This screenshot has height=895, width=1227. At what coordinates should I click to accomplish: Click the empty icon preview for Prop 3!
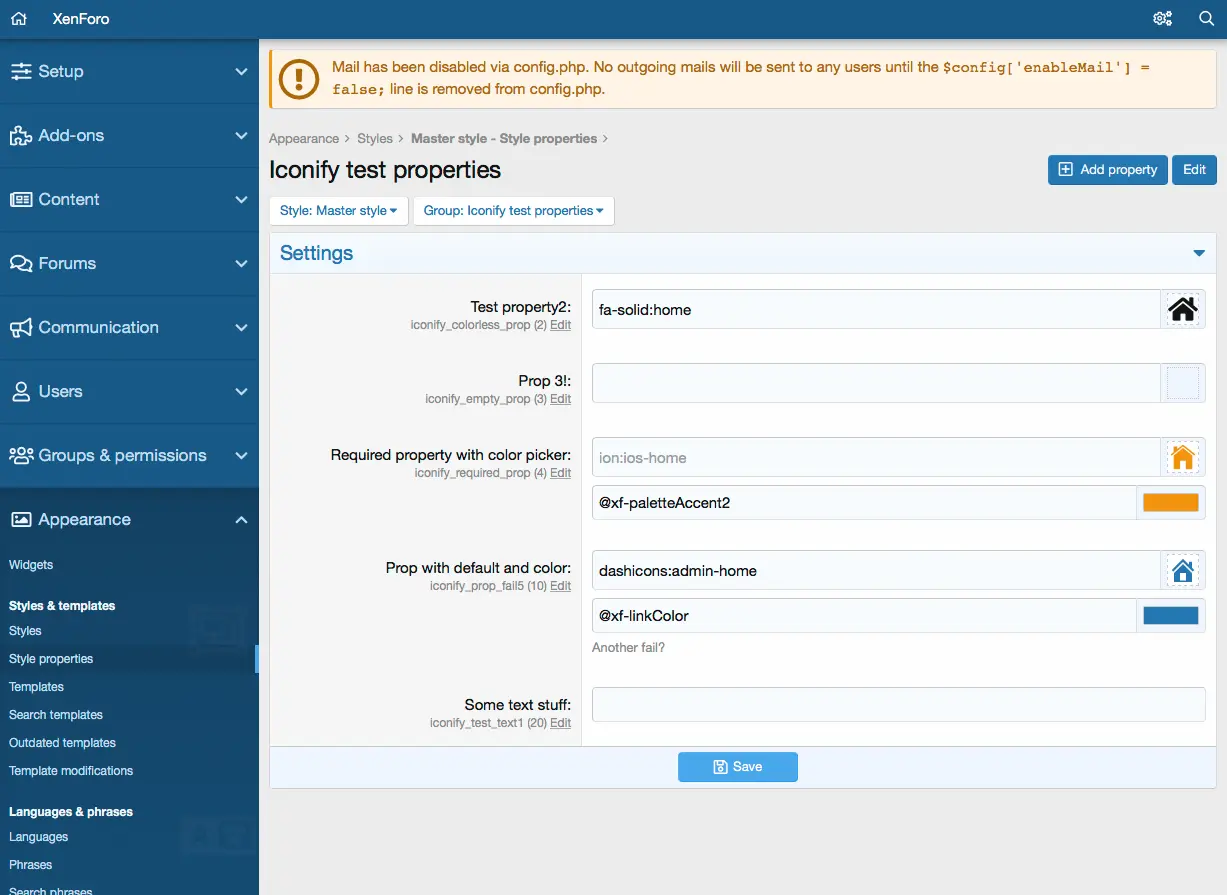pyautogui.click(x=1183, y=381)
